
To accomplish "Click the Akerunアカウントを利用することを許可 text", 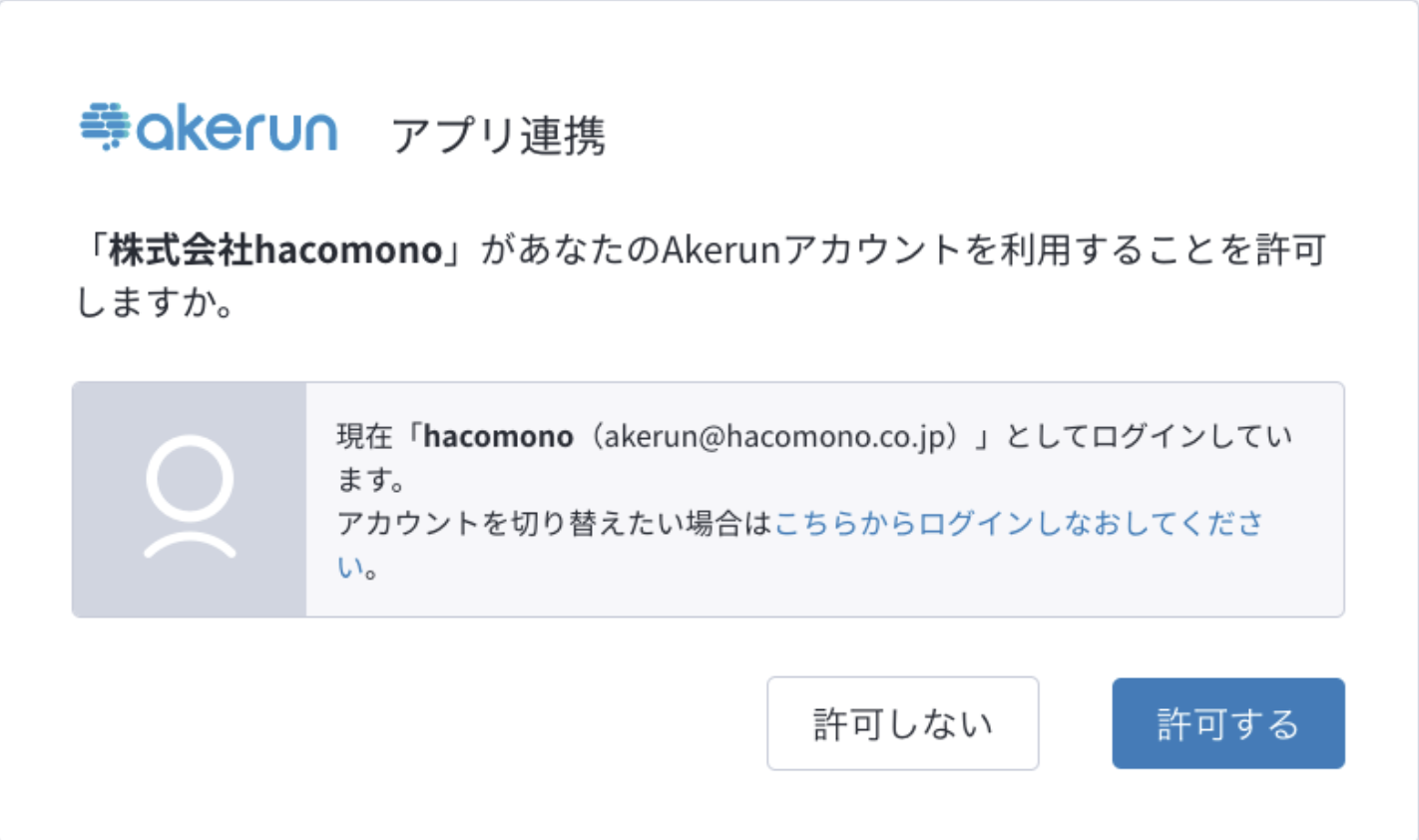I will [x=993, y=249].
